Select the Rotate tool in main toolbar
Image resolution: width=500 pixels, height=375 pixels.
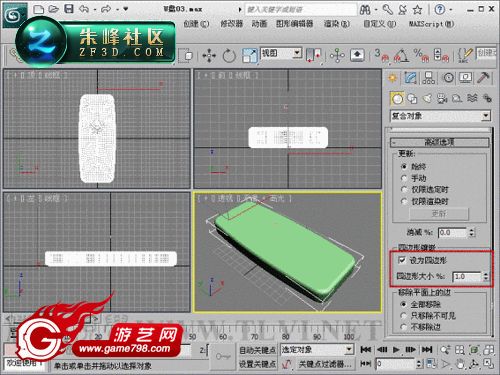coord(229,55)
